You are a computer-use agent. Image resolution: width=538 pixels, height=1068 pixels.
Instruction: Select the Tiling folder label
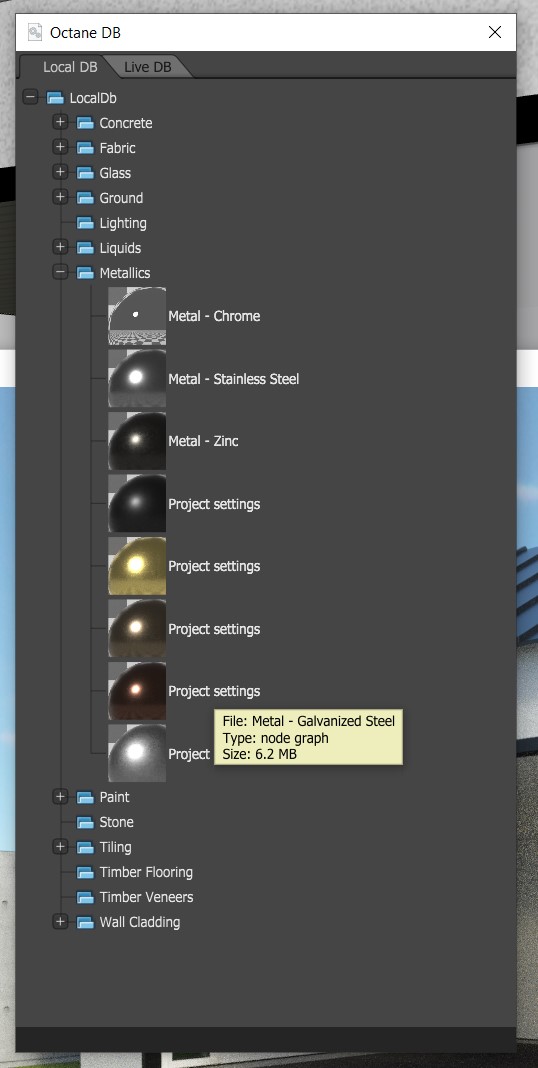tap(115, 847)
